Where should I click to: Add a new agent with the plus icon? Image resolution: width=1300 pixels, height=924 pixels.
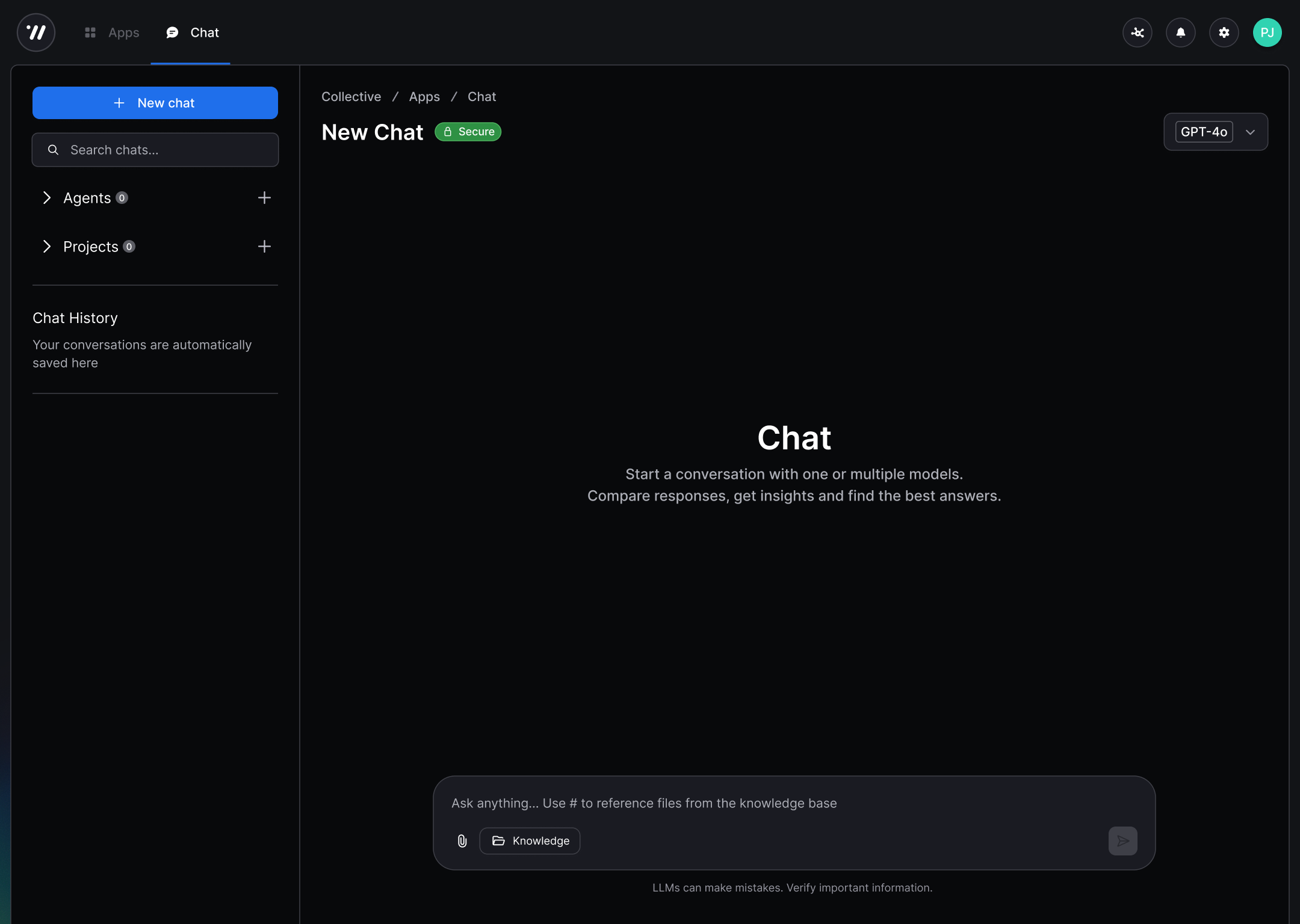click(264, 198)
